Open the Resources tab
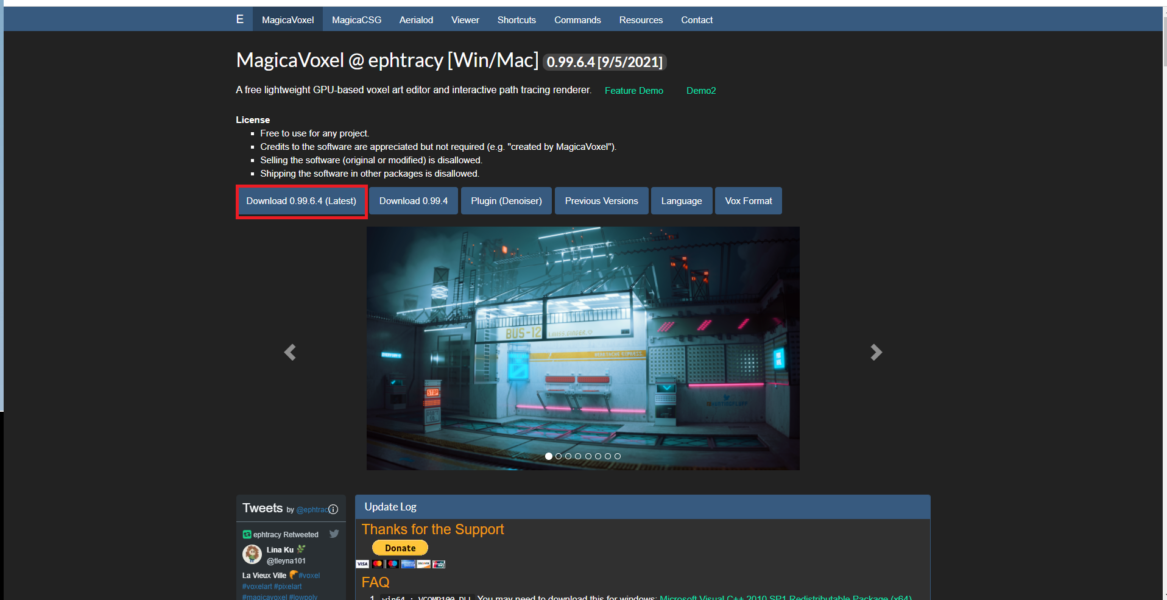 click(641, 20)
